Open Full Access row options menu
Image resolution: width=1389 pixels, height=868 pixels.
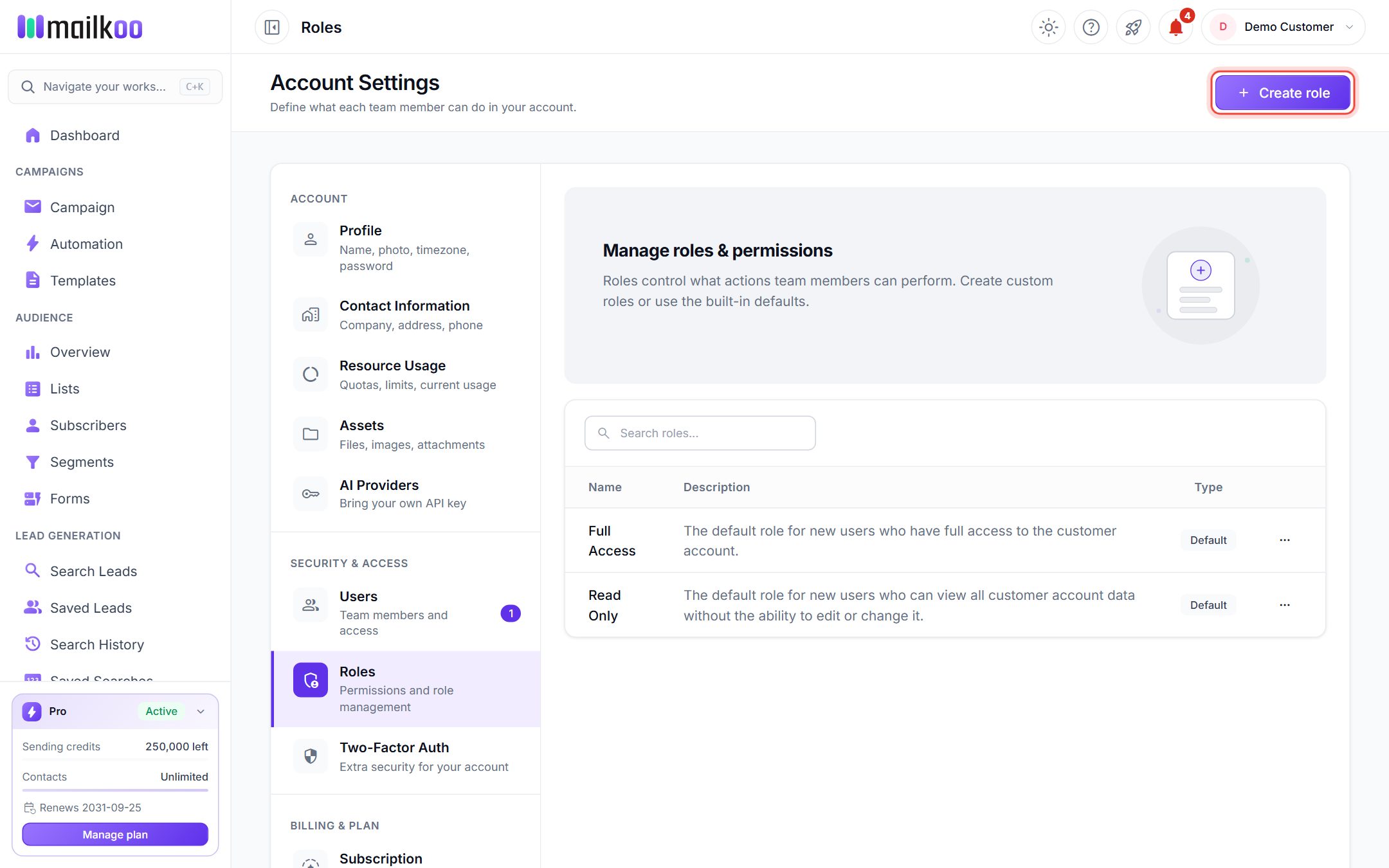pos(1285,540)
